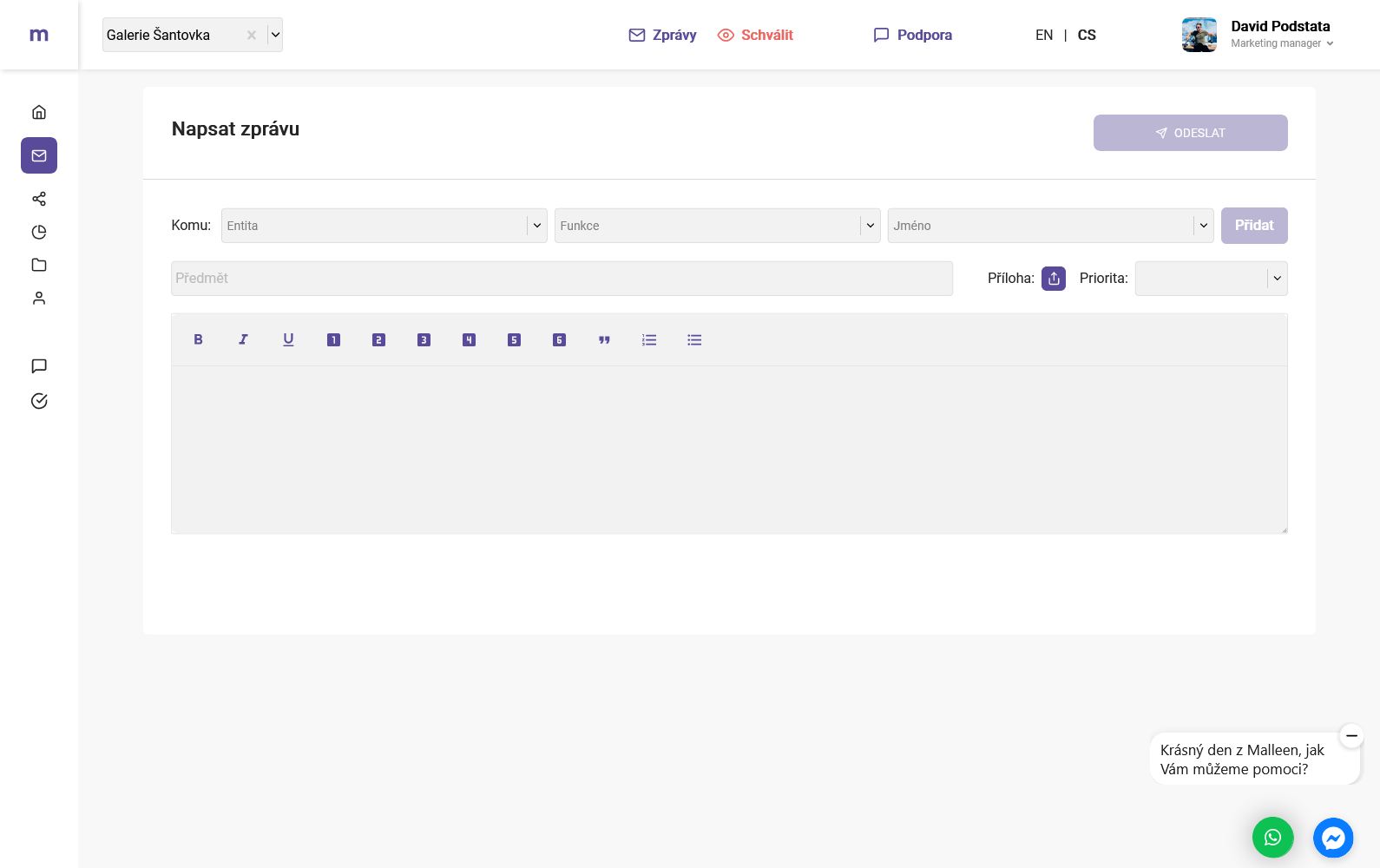This screenshot has width=1380, height=868.
Task: Open Zprávy in top navigation
Action: click(663, 35)
